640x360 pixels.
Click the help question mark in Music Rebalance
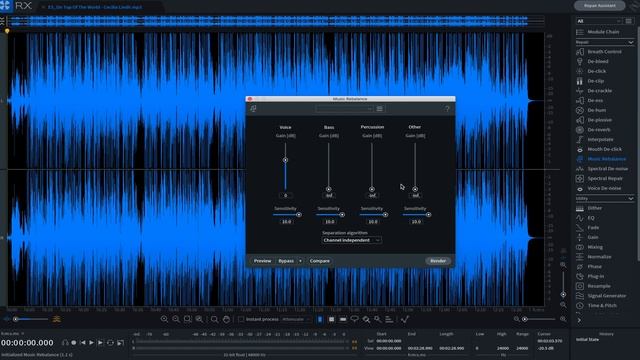[x=447, y=109]
